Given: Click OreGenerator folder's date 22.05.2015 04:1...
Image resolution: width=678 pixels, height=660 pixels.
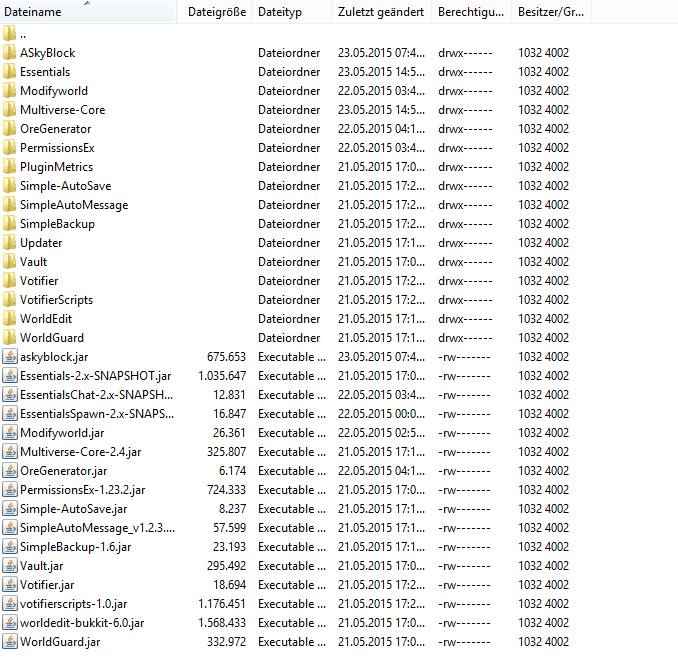Looking at the screenshot, I should 381,129.
